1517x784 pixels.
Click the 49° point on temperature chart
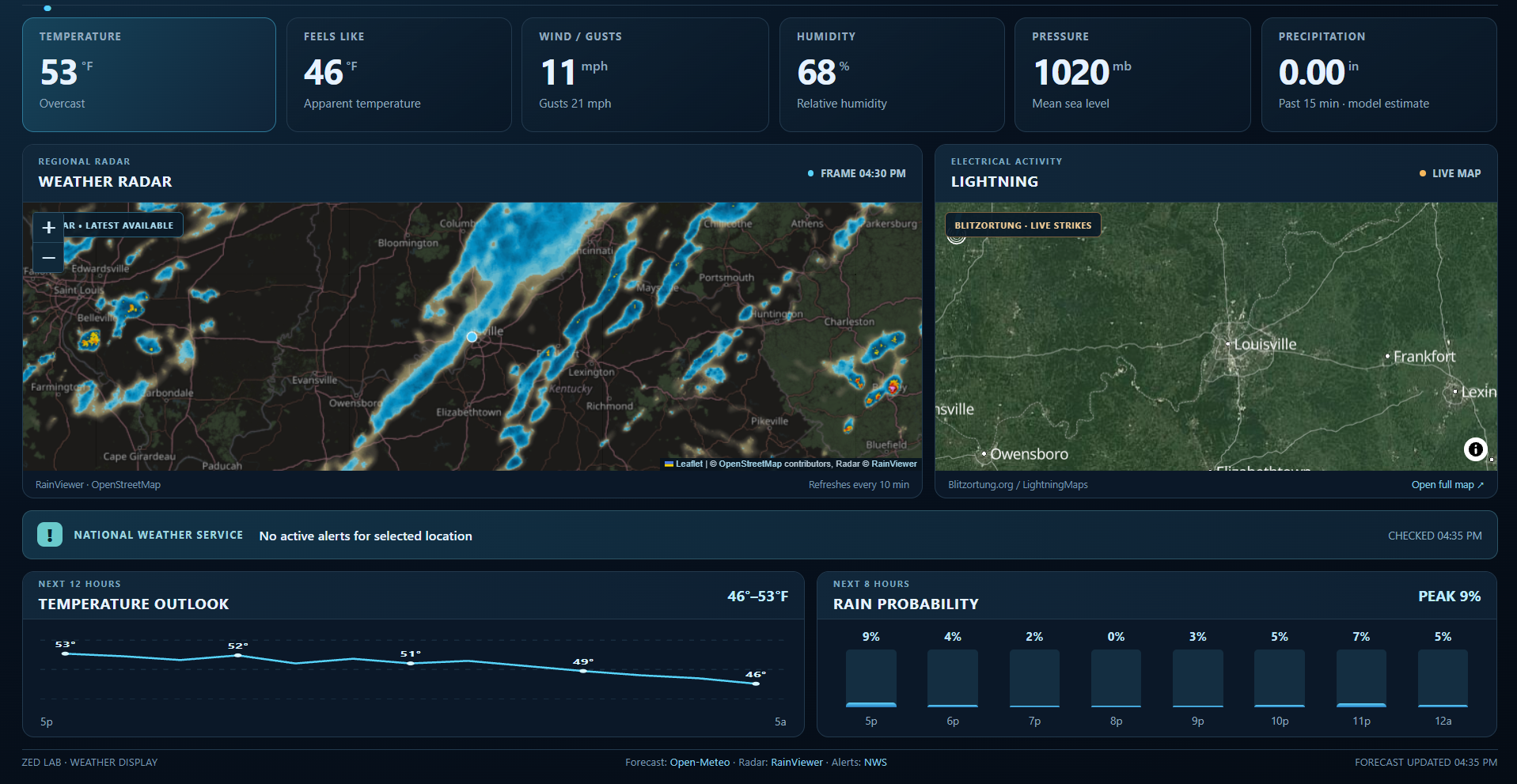[x=583, y=671]
